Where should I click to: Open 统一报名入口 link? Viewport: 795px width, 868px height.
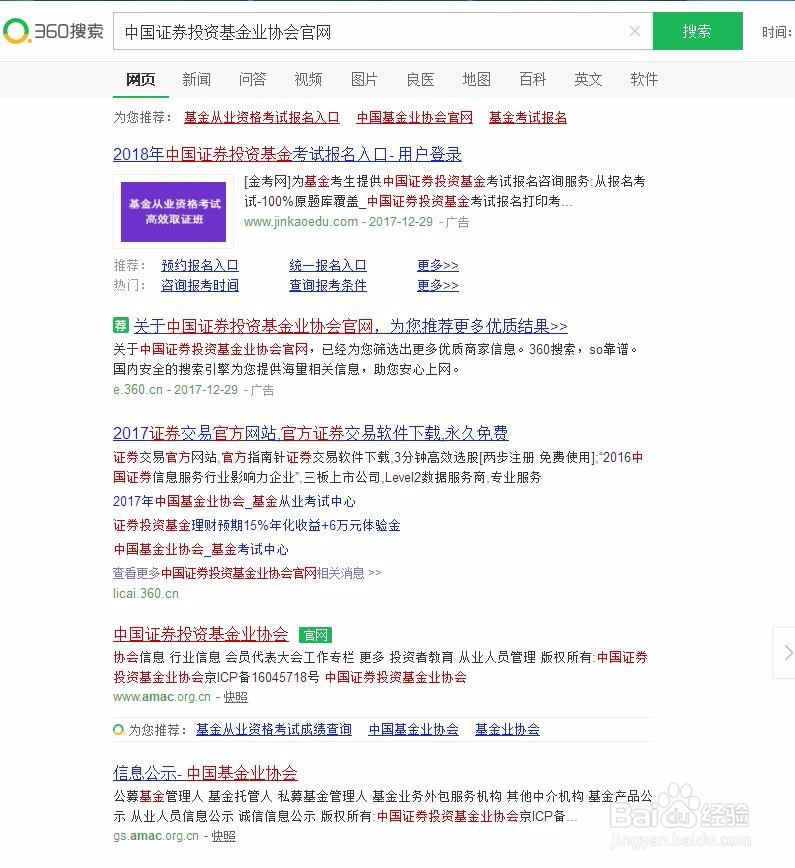pyautogui.click(x=328, y=265)
